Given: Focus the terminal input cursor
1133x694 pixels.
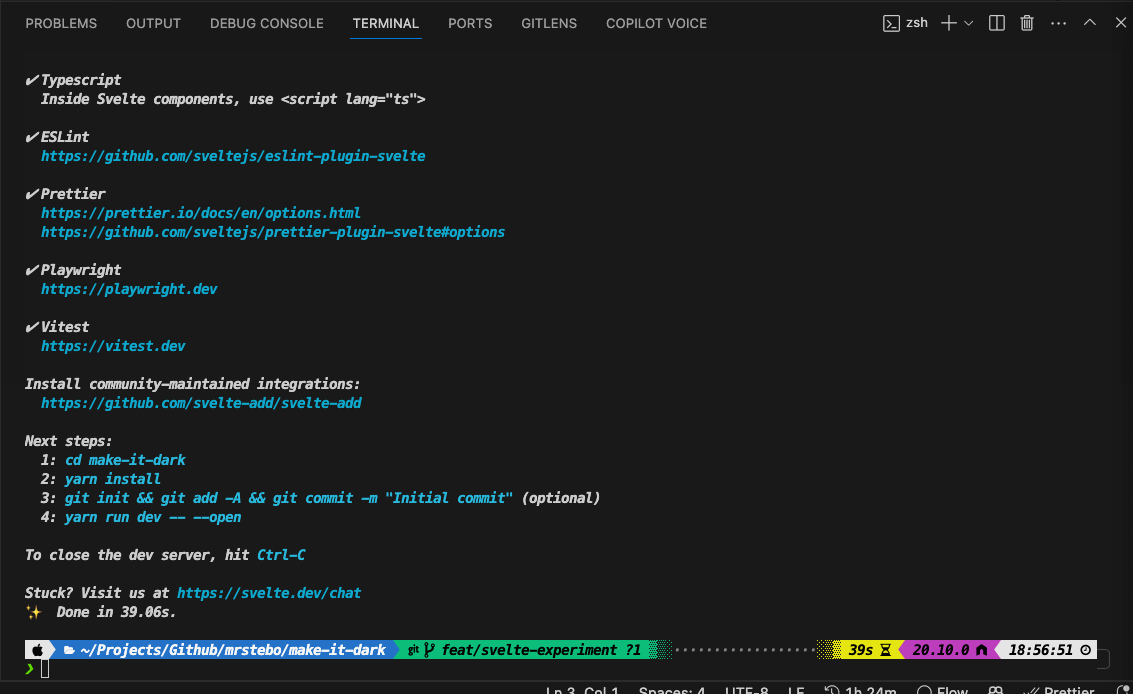Looking at the screenshot, I should (45, 669).
